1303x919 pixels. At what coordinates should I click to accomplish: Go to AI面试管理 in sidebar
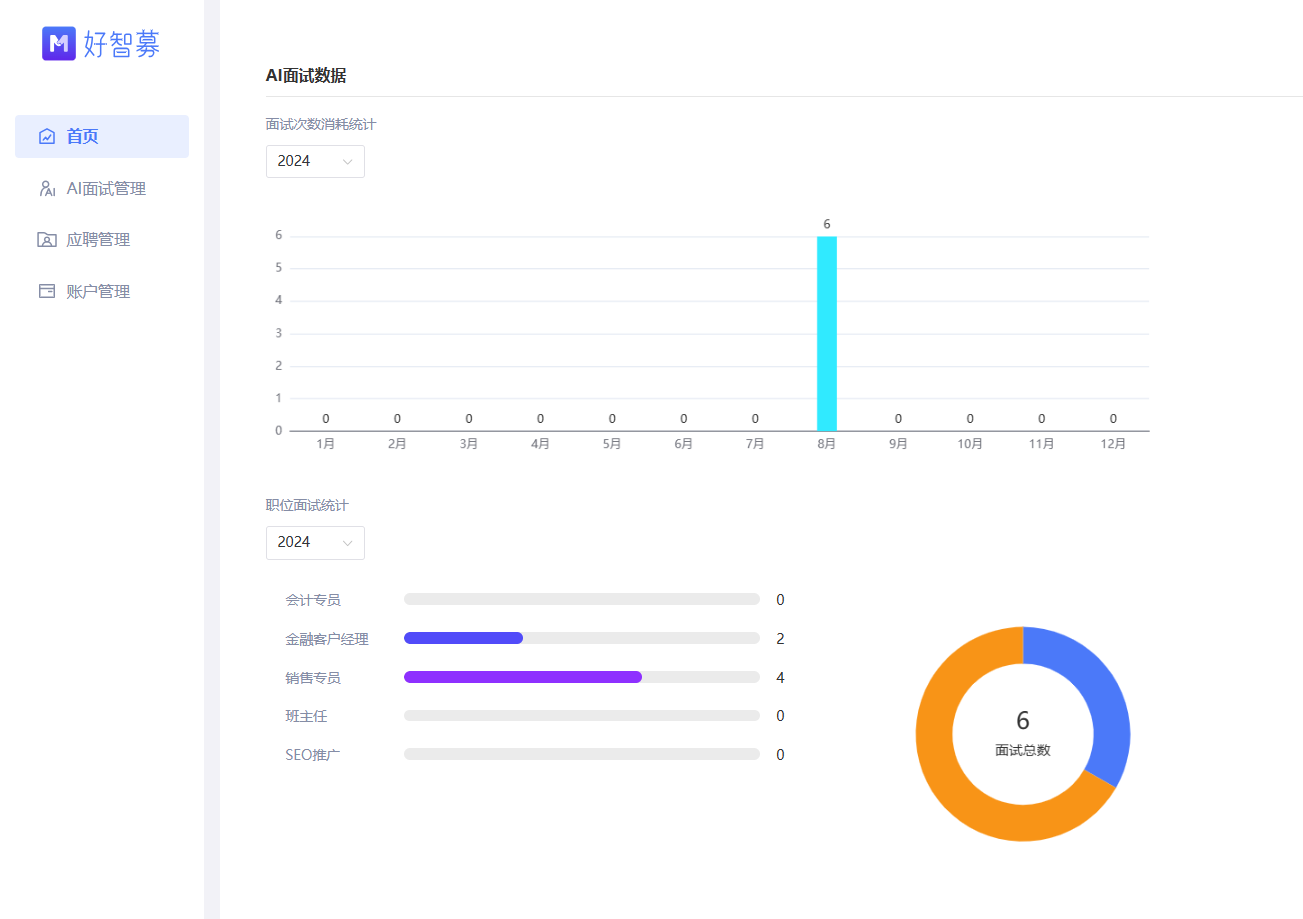pyautogui.click(x=106, y=189)
